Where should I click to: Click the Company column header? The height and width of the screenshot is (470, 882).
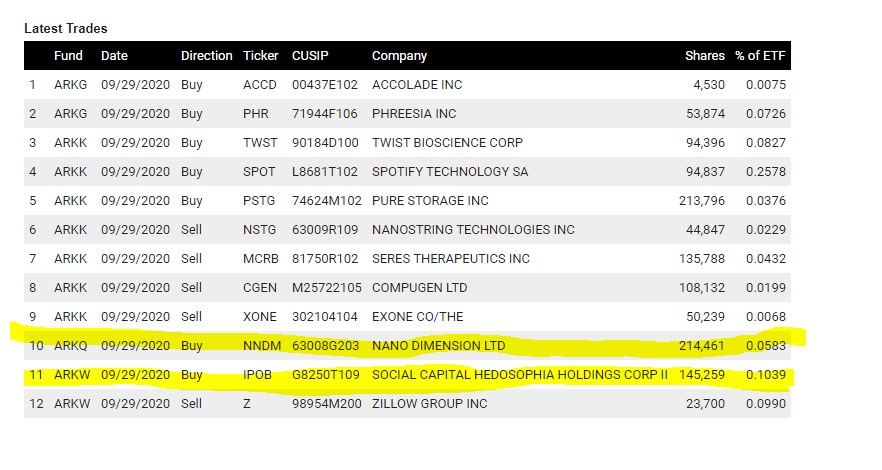point(399,56)
